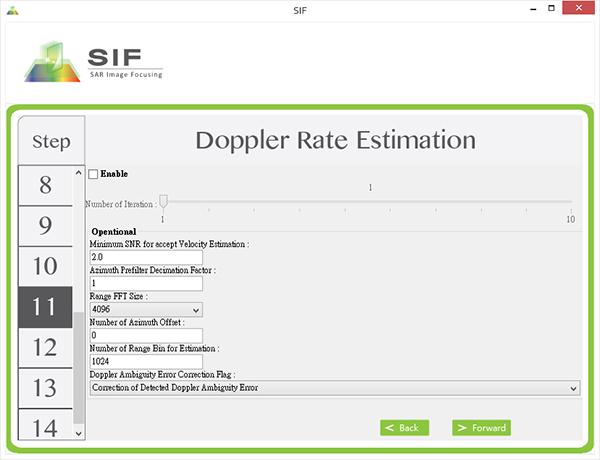Click the Minimum SNR input field
Viewport: 600px width, 460px height.
(x=146, y=258)
